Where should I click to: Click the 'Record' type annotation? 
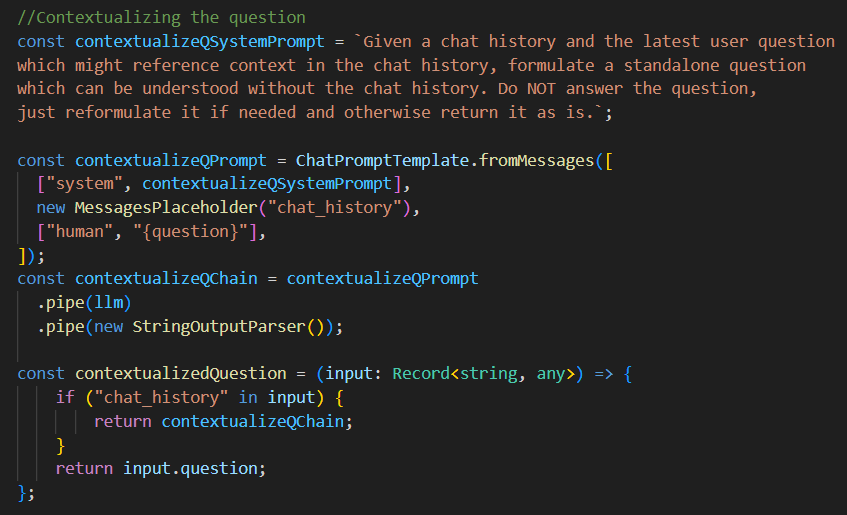tap(421, 373)
